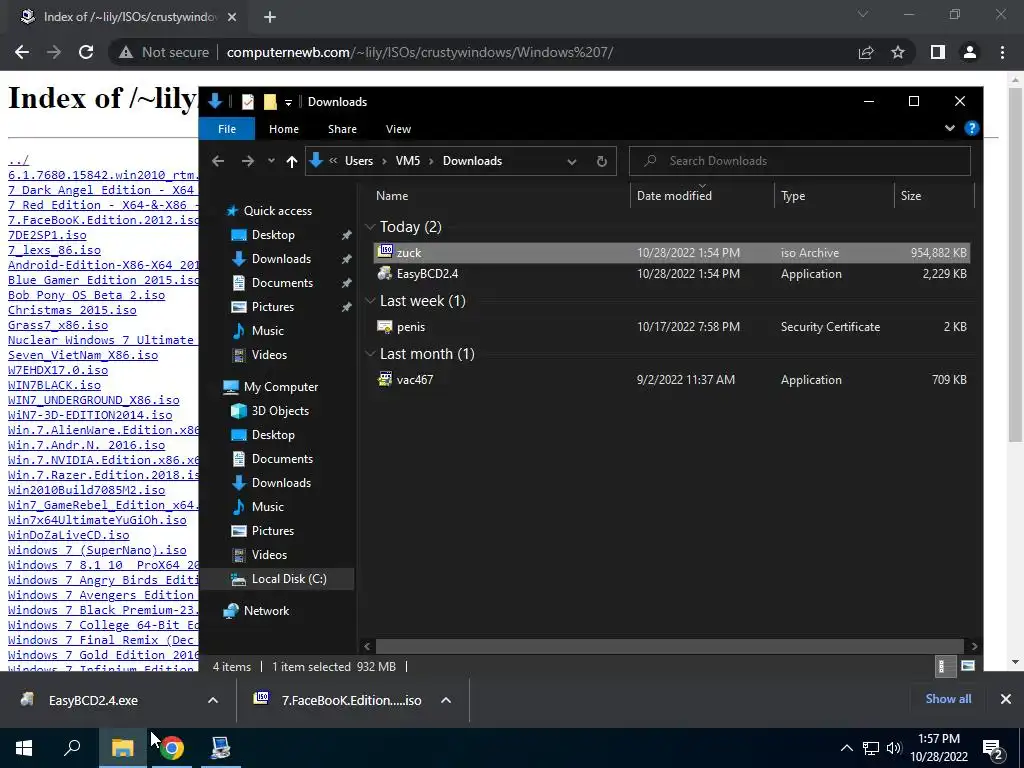The height and width of the screenshot is (768, 1024).
Task: Click the share page icon in address bar
Action: pos(866,52)
